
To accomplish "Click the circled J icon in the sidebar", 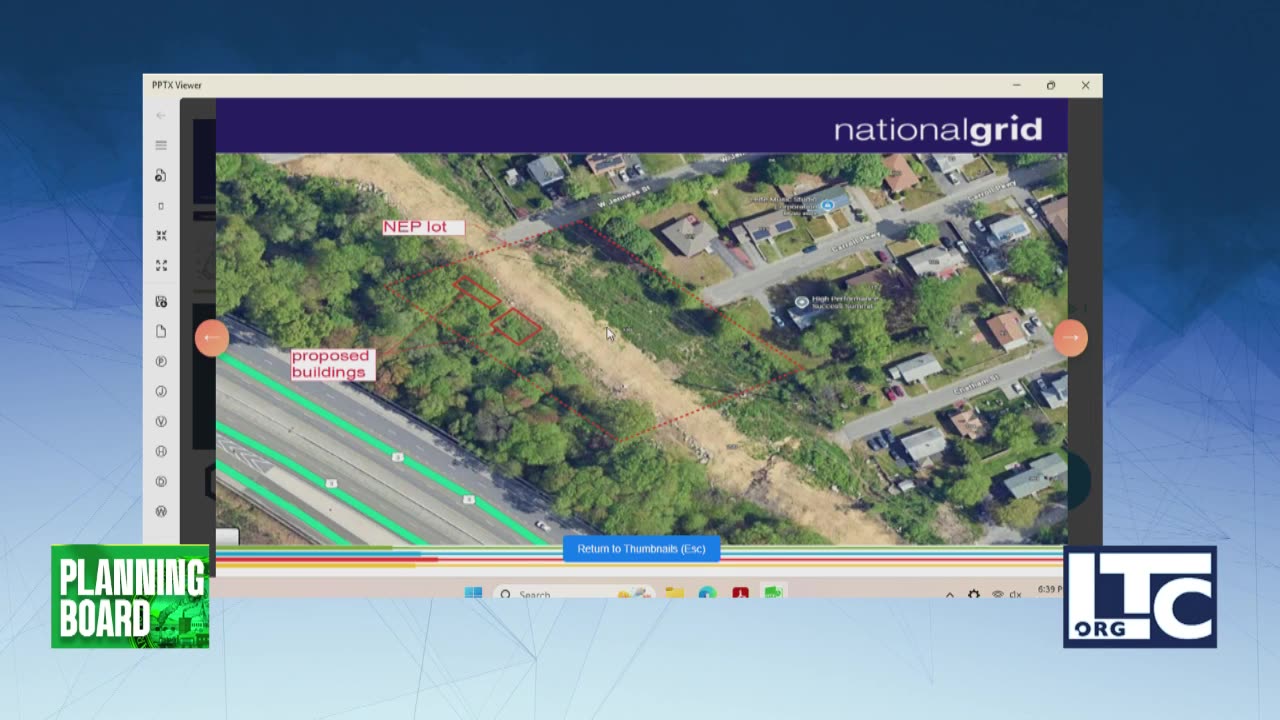I will (161, 391).
